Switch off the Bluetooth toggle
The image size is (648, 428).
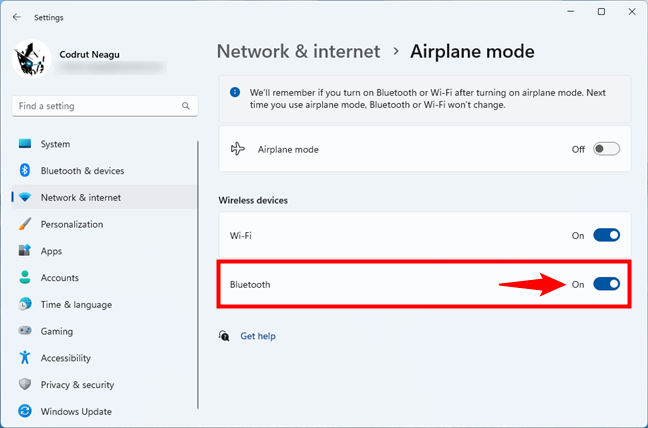point(606,284)
